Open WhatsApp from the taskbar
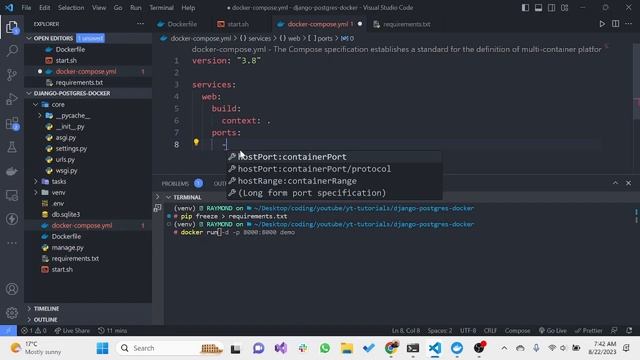640x360 pixels. click(325, 348)
